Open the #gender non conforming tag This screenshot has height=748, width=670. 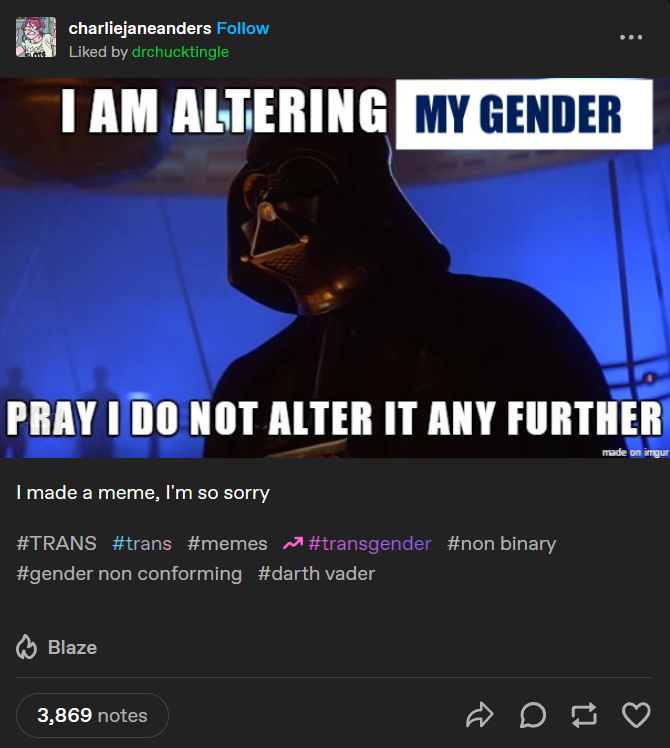(x=129, y=573)
